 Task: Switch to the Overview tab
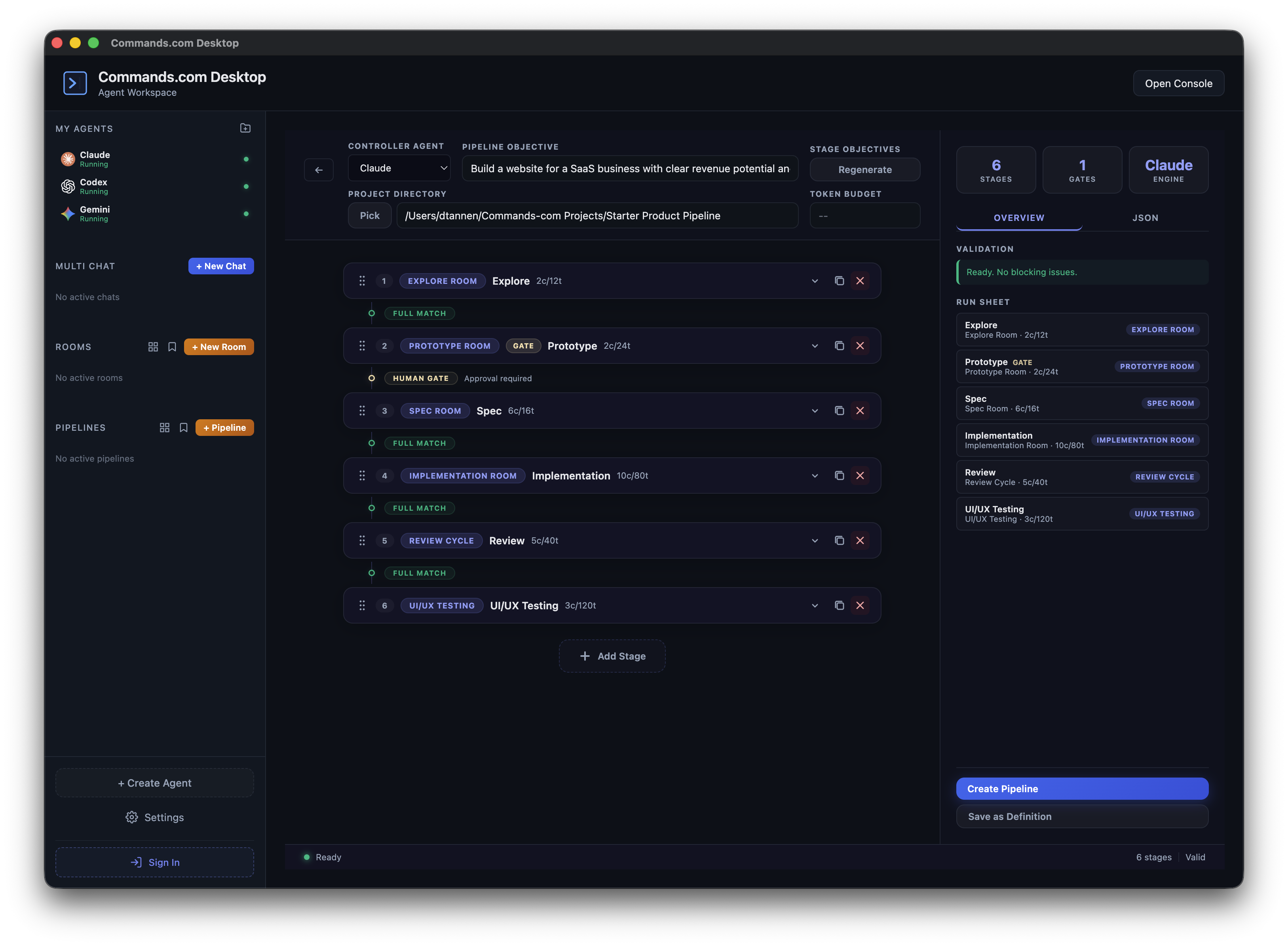(x=1019, y=218)
